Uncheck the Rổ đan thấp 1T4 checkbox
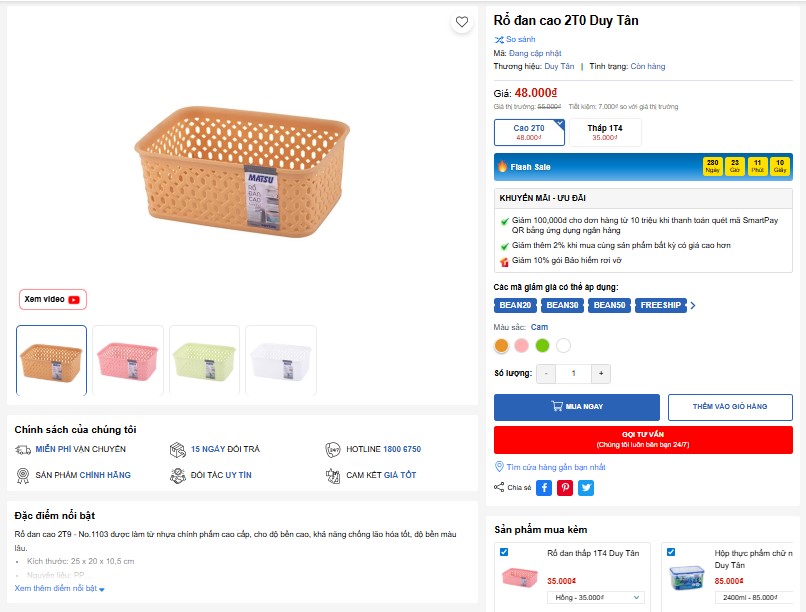The height and width of the screenshot is (612, 806). pyautogui.click(x=504, y=552)
